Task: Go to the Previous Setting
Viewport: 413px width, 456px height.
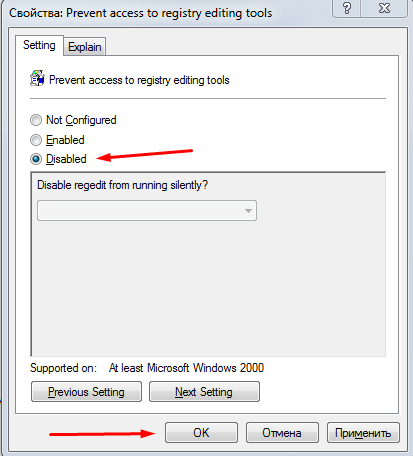Action: (x=86, y=392)
